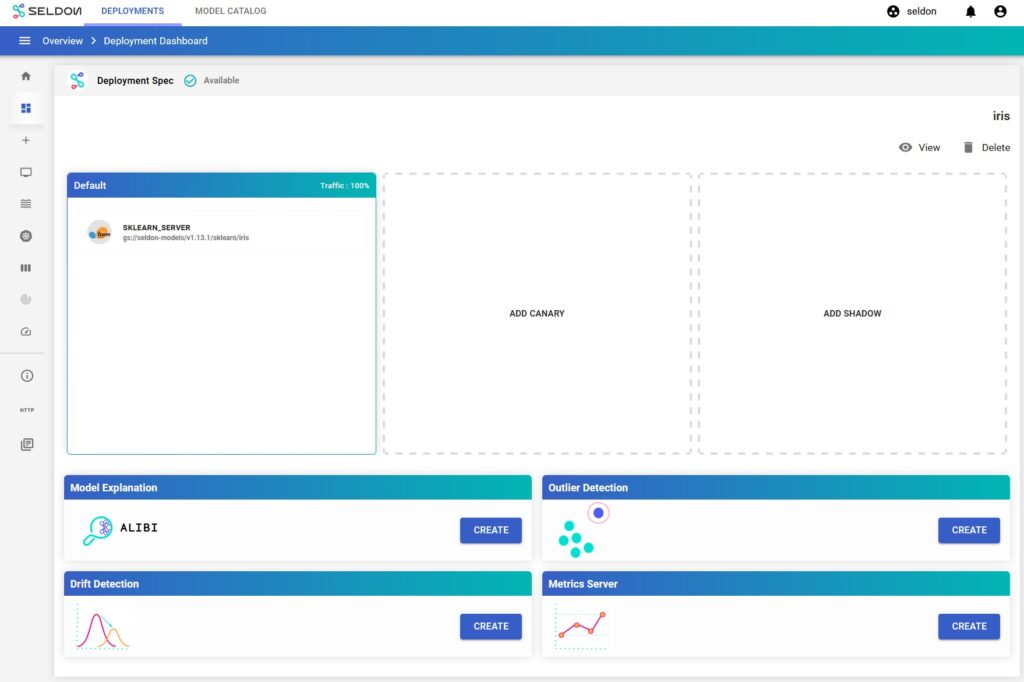Click the iris deployment name
Image resolution: width=1024 pixels, height=682 pixels.
pos(1001,116)
